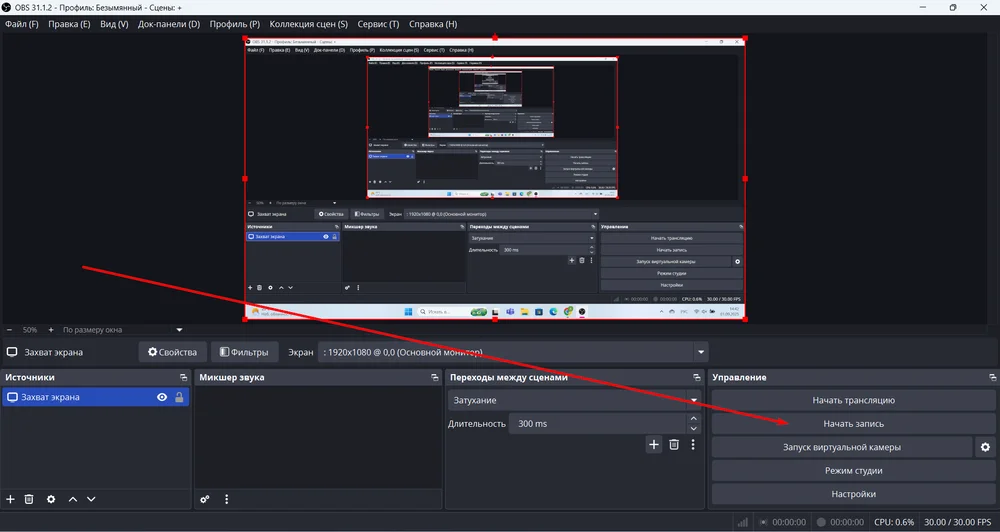
Task: Open the virtual camera settings gear
Action: 985,447
